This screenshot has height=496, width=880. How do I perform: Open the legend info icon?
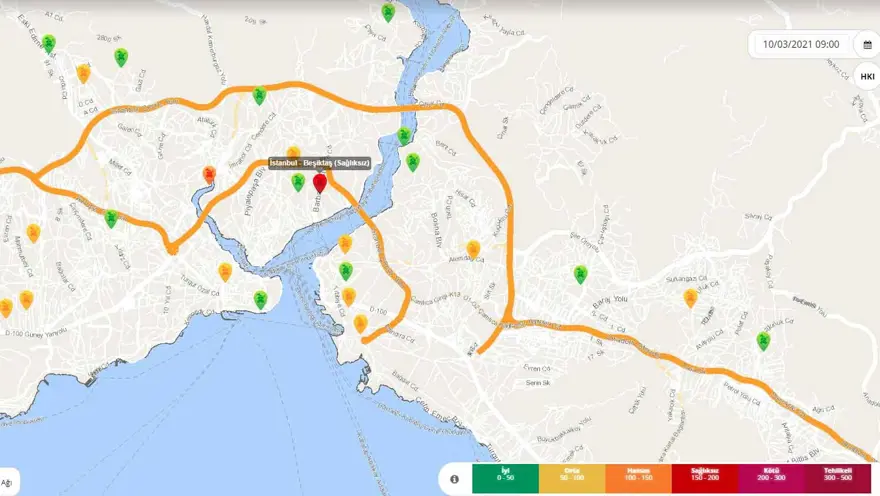[455, 479]
